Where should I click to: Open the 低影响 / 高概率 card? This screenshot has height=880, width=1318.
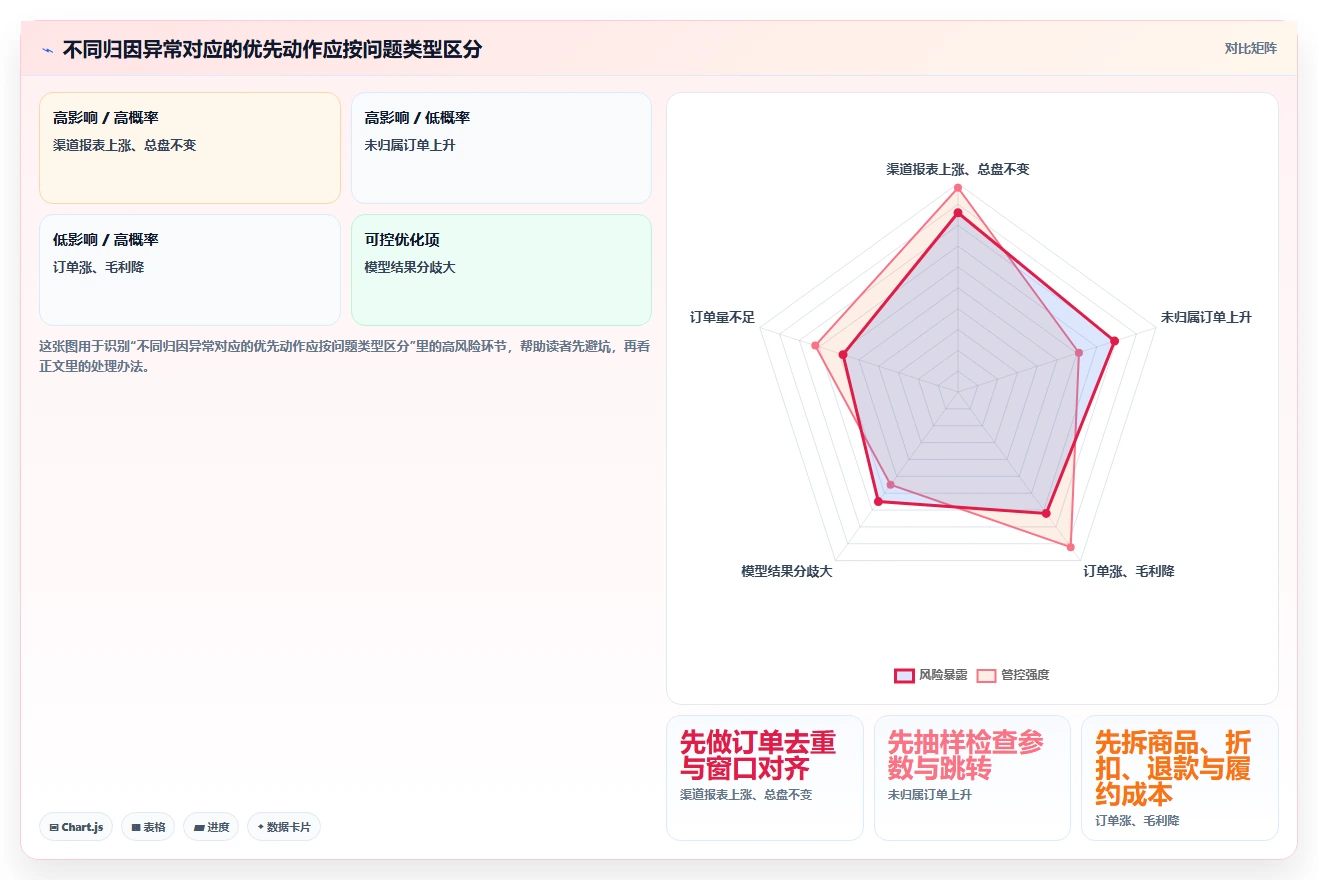pos(190,270)
